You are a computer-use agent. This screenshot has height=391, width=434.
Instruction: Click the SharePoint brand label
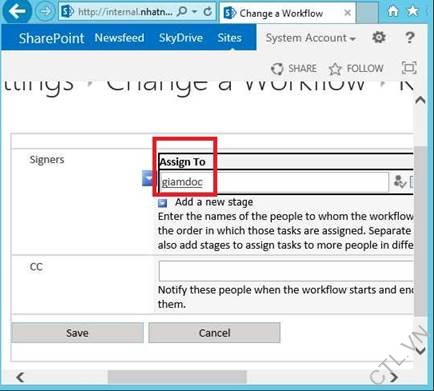(x=51, y=38)
